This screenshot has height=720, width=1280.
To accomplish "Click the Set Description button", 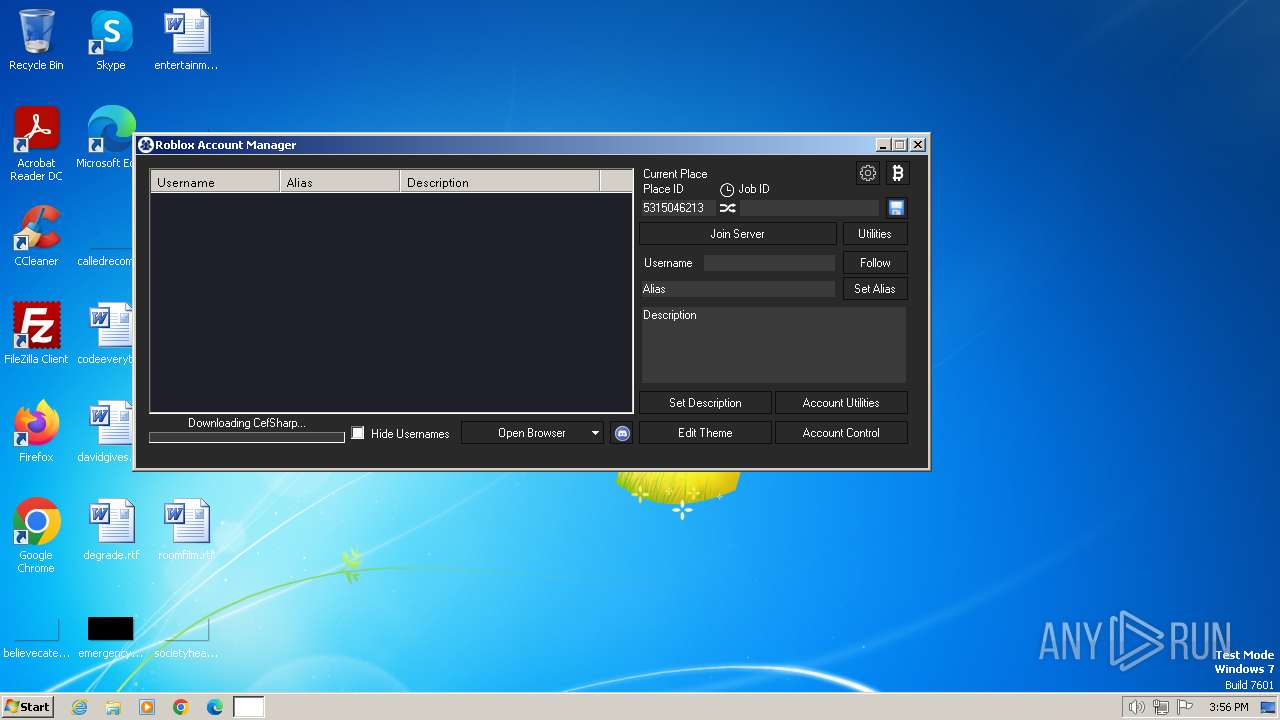I will pyautogui.click(x=705, y=403).
